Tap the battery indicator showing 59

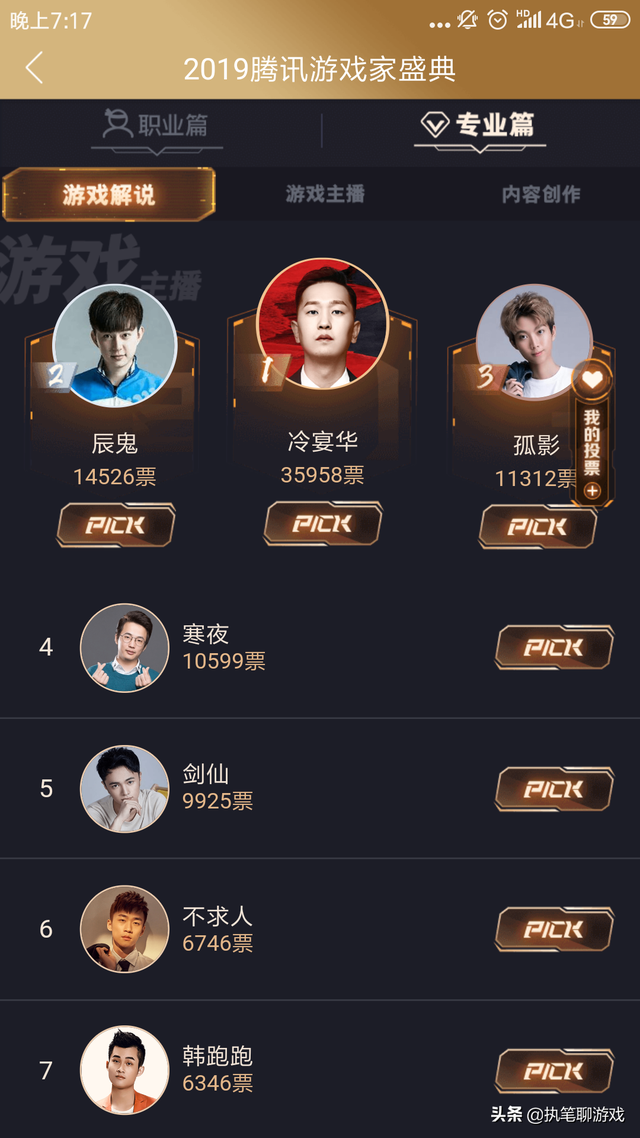coord(610,20)
